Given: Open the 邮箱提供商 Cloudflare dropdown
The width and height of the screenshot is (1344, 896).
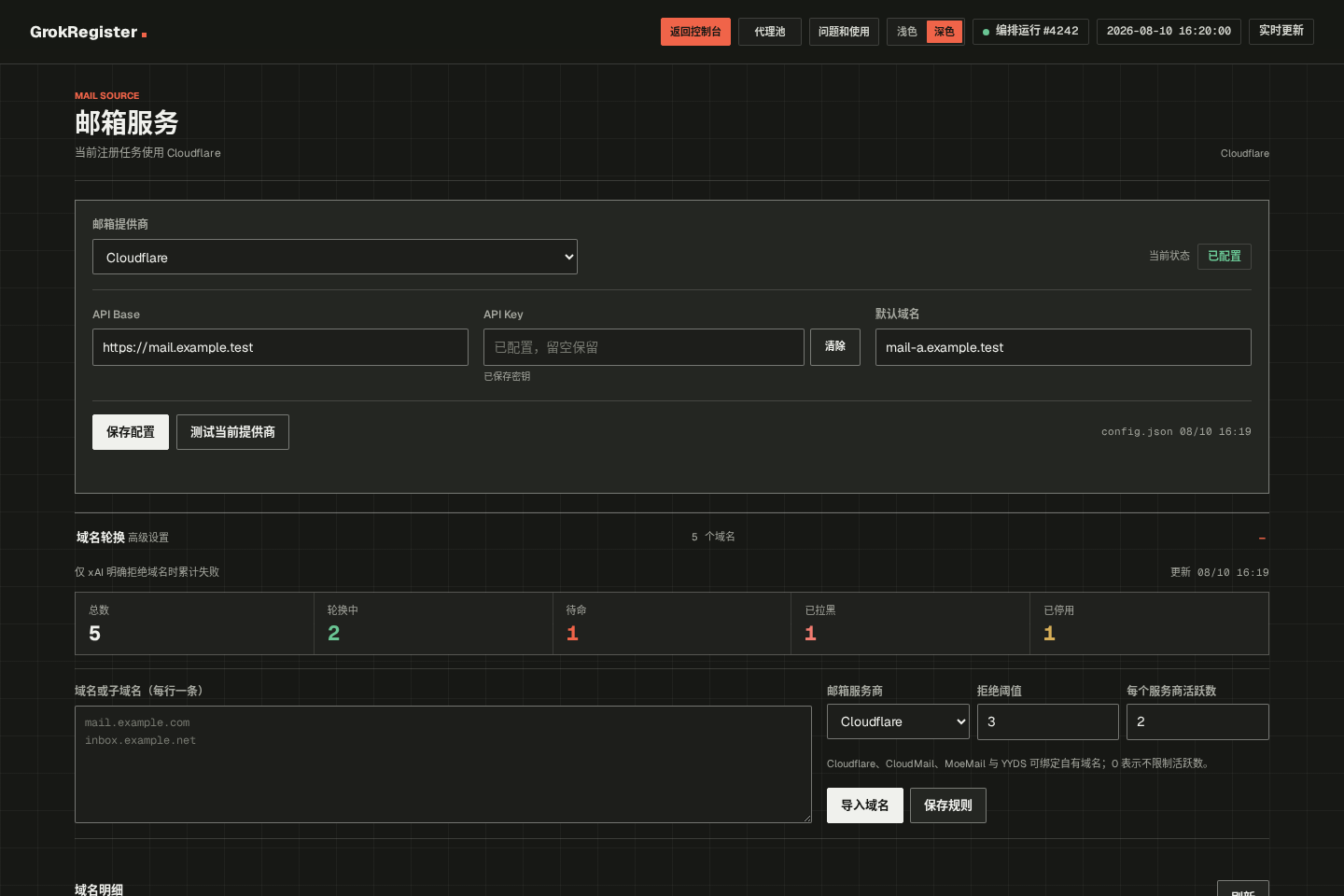Looking at the screenshot, I should 335,257.
